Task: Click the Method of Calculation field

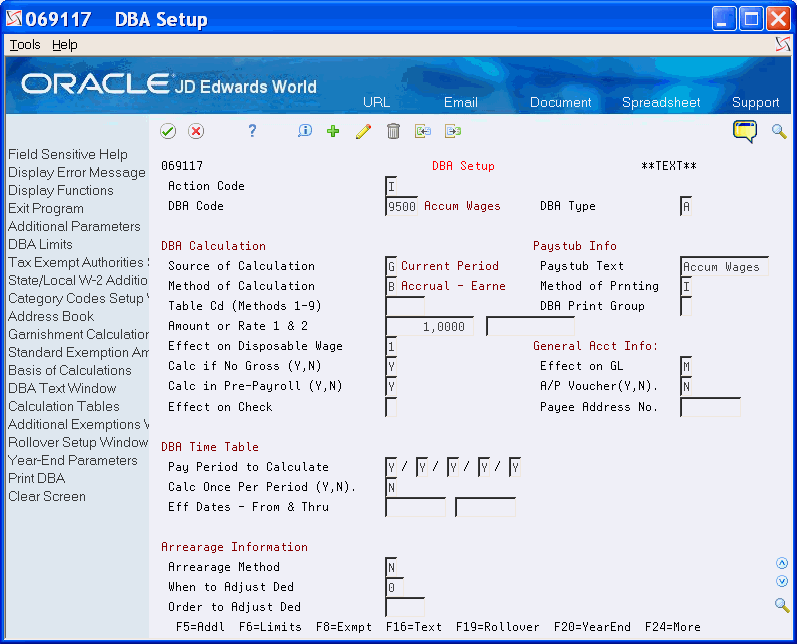Action: coord(391,286)
